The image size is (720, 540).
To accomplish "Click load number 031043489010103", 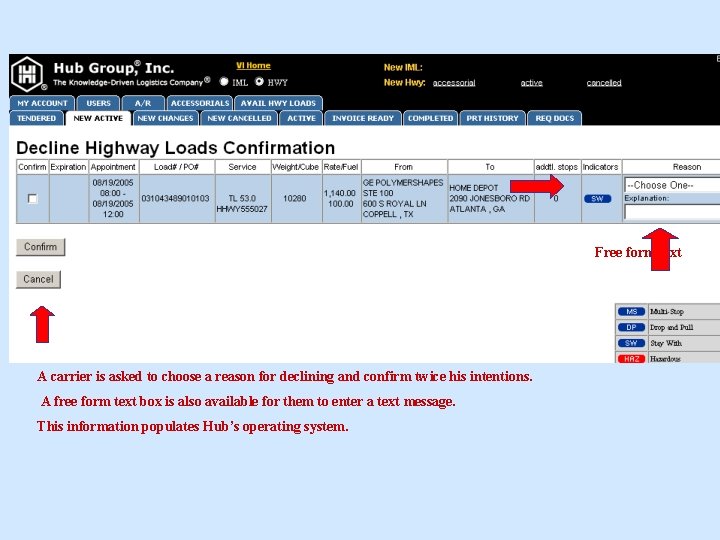I will coord(175,198).
